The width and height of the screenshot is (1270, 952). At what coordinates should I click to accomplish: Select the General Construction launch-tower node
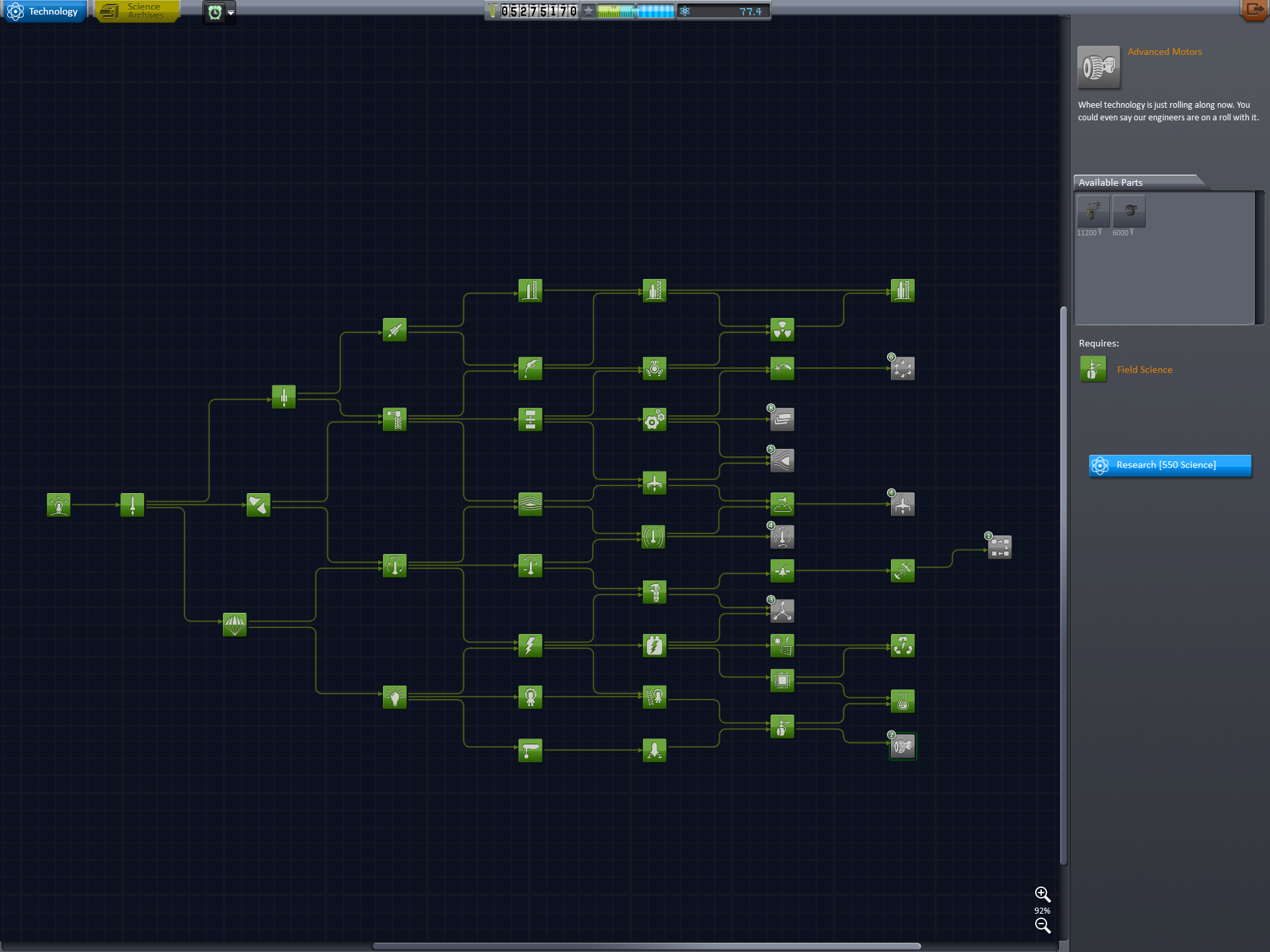pos(395,419)
